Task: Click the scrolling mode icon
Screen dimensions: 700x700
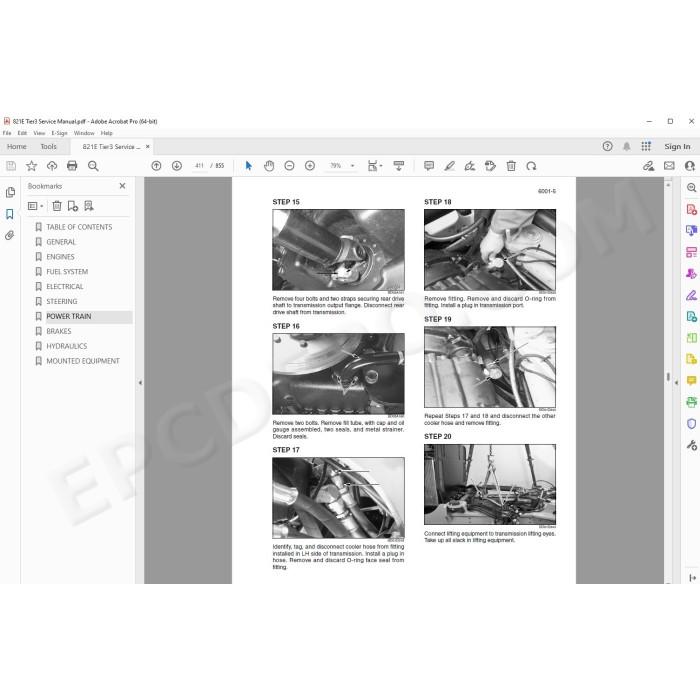Action: 399,166
